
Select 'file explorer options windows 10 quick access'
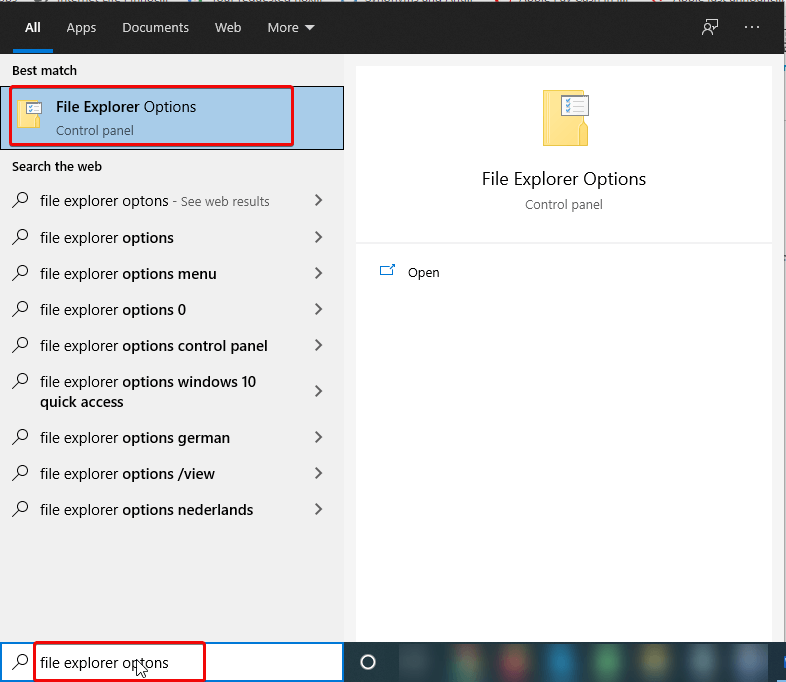pos(172,391)
